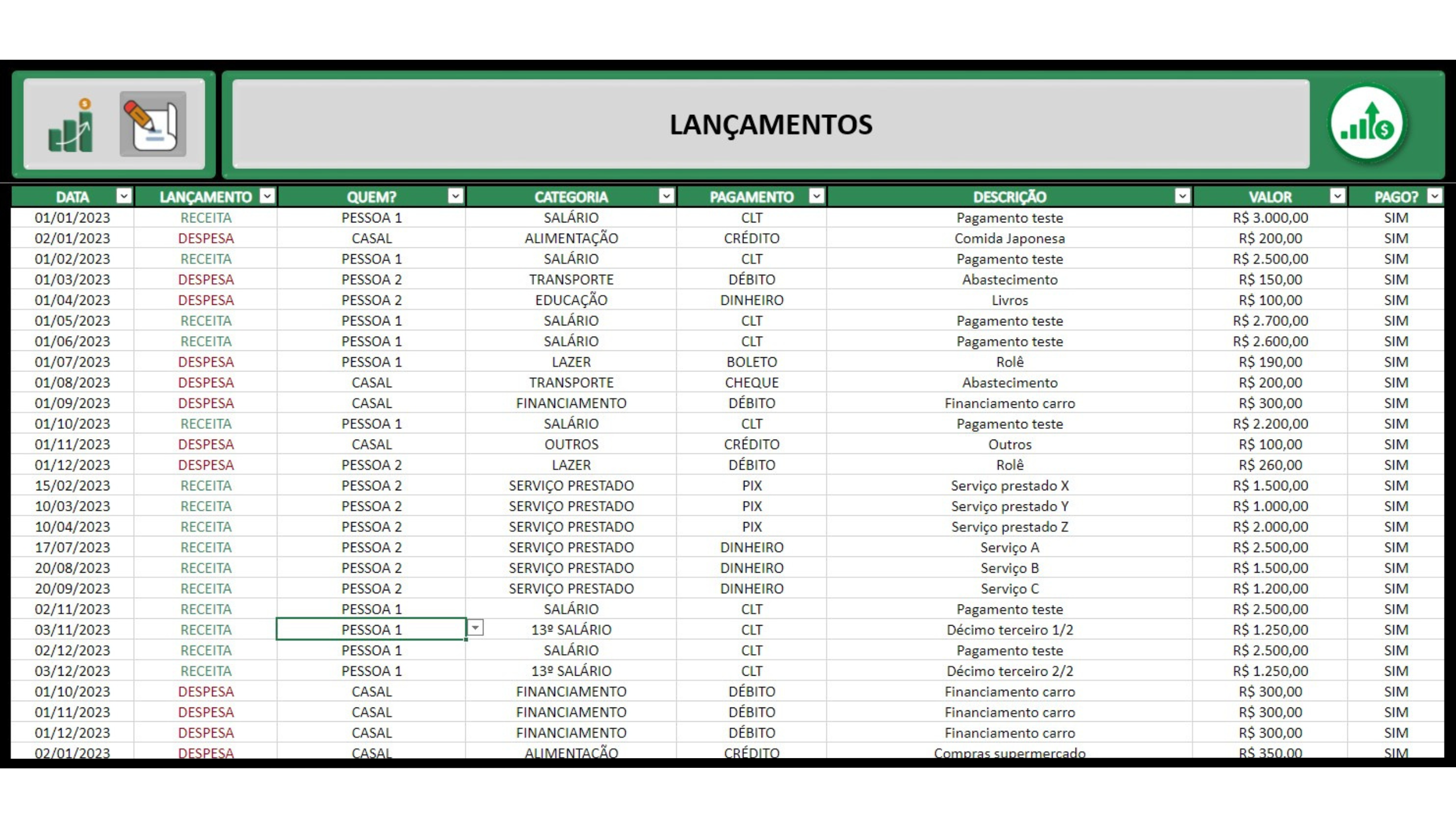Select the Outros description cell

pyautogui.click(x=1010, y=444)
